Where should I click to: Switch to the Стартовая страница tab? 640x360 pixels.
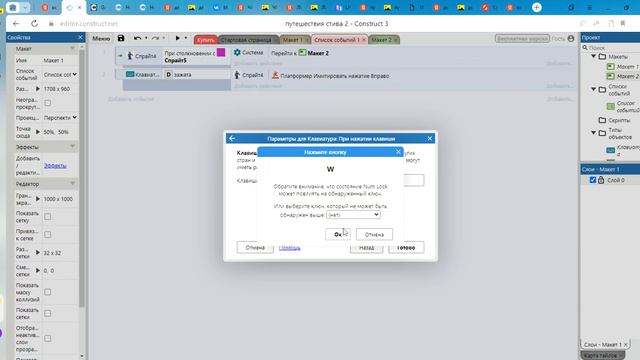(246, 40)
